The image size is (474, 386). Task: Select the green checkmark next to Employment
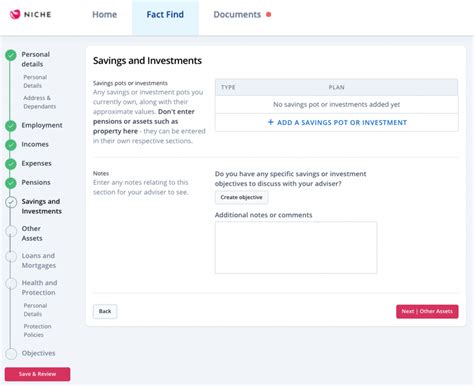11,126
